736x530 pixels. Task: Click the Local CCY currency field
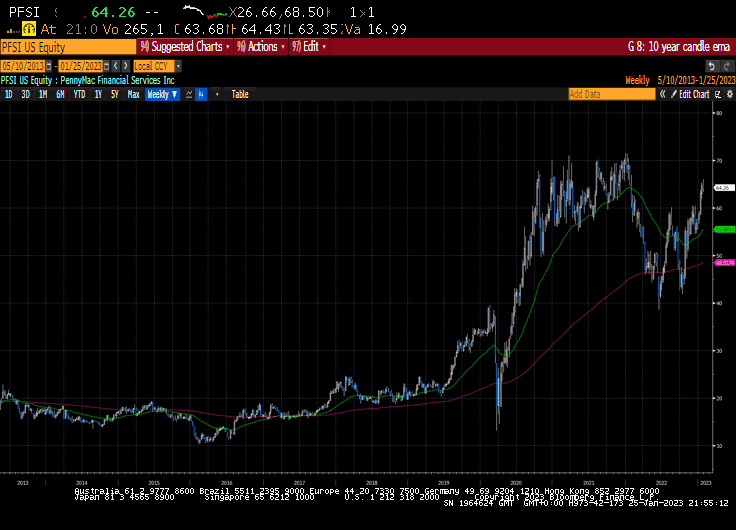coord(154,66)
